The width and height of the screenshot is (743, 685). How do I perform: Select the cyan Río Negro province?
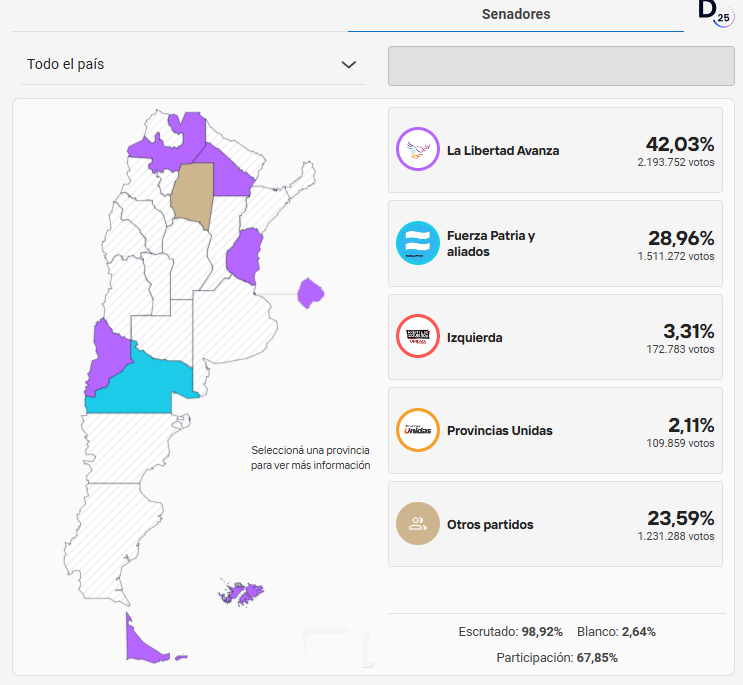click(140, 385)
